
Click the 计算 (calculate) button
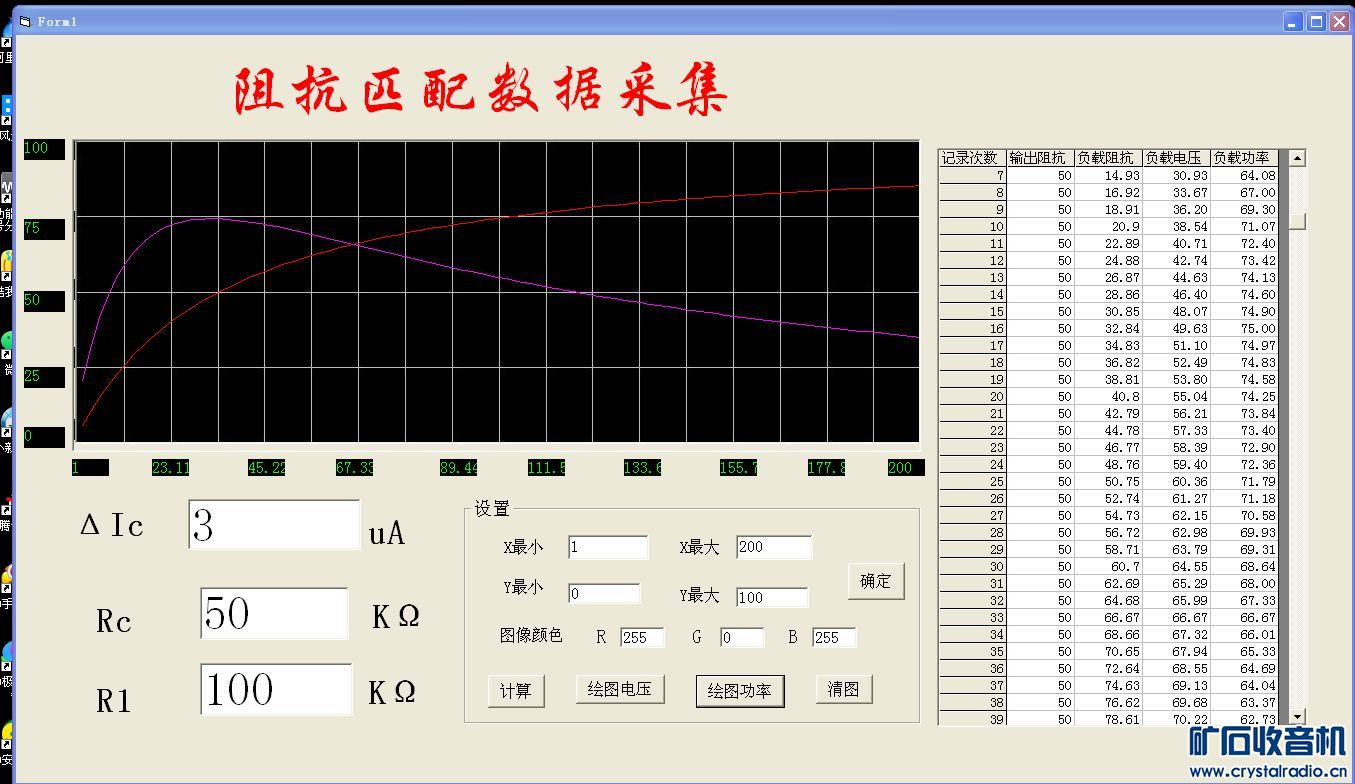click(x=516, y=691)
